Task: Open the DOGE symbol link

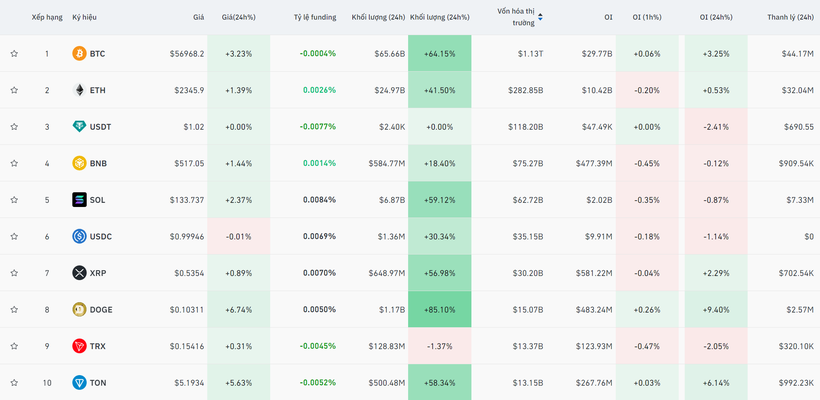Action: (x=101, y=310)
